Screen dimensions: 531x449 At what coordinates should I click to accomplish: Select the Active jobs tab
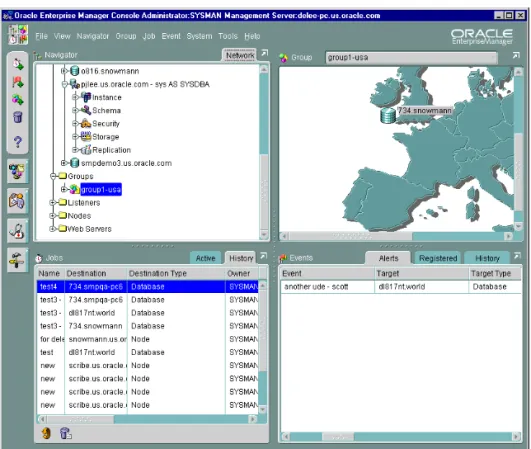pos(206,258)
